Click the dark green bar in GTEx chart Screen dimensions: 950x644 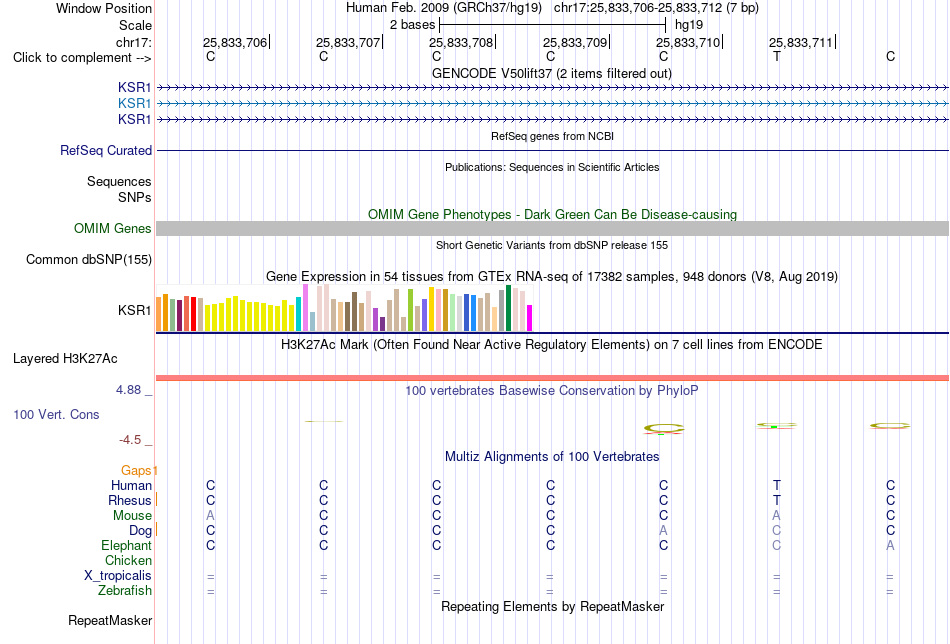(x=508, y=308)
